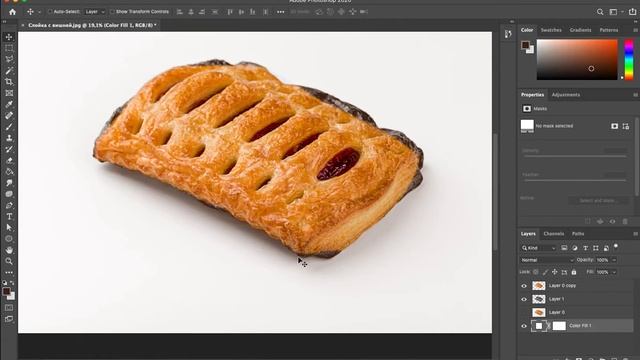Viewport: 640px width, 360px height.
Task: Select the Path Selection tool
Action: (x=9, y=228)
